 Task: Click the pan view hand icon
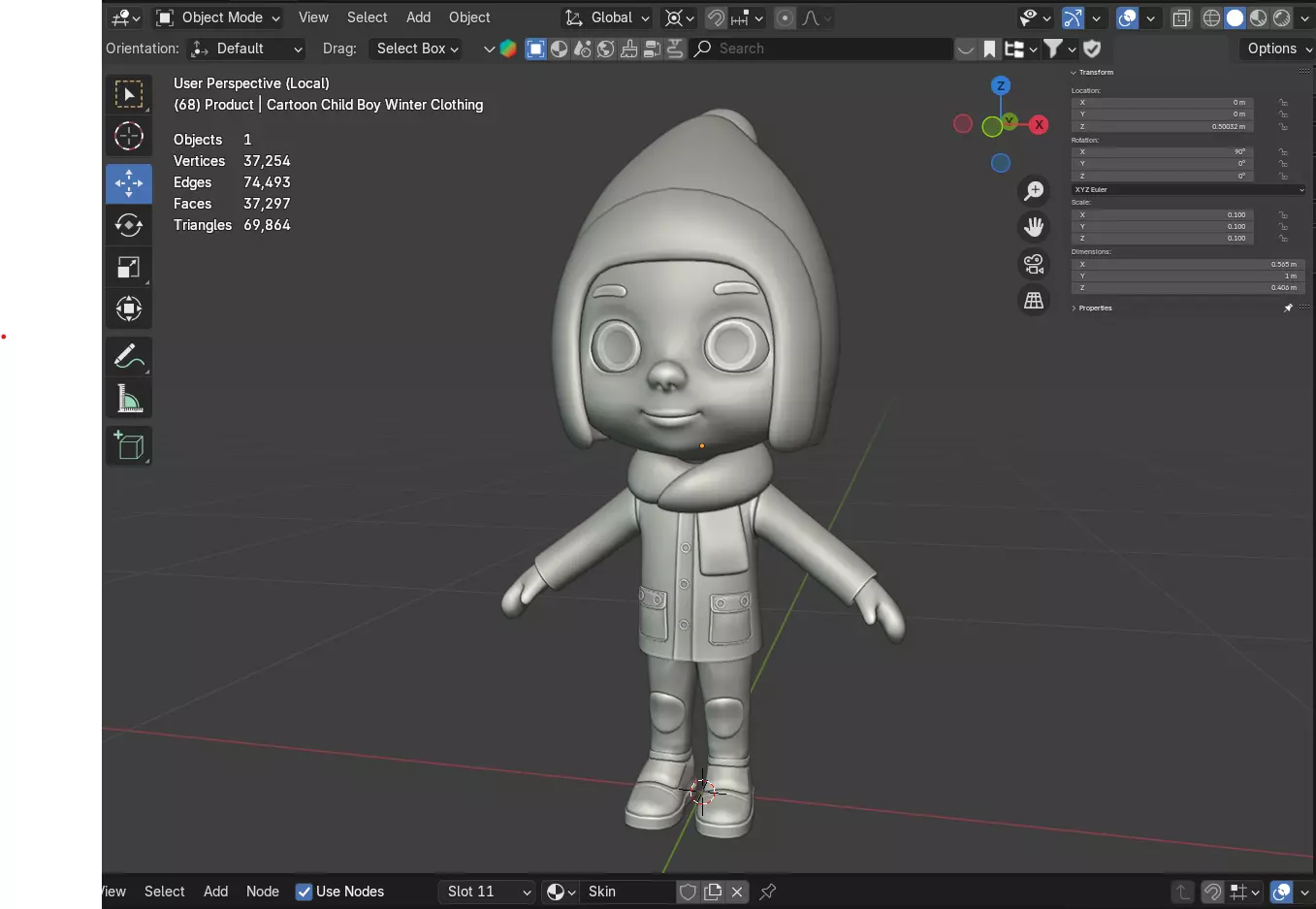pos(1034,227)
